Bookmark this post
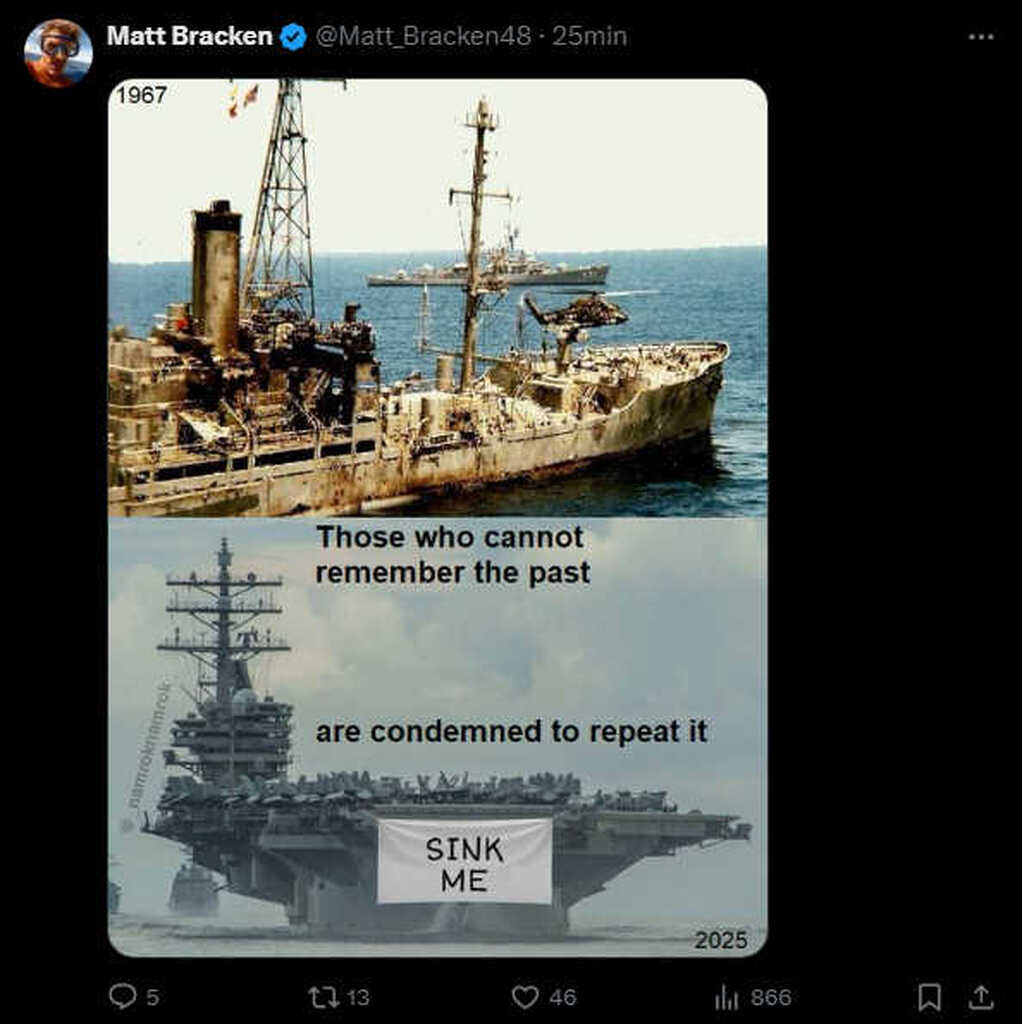Screen dimensions: 1022x1024 929,997
